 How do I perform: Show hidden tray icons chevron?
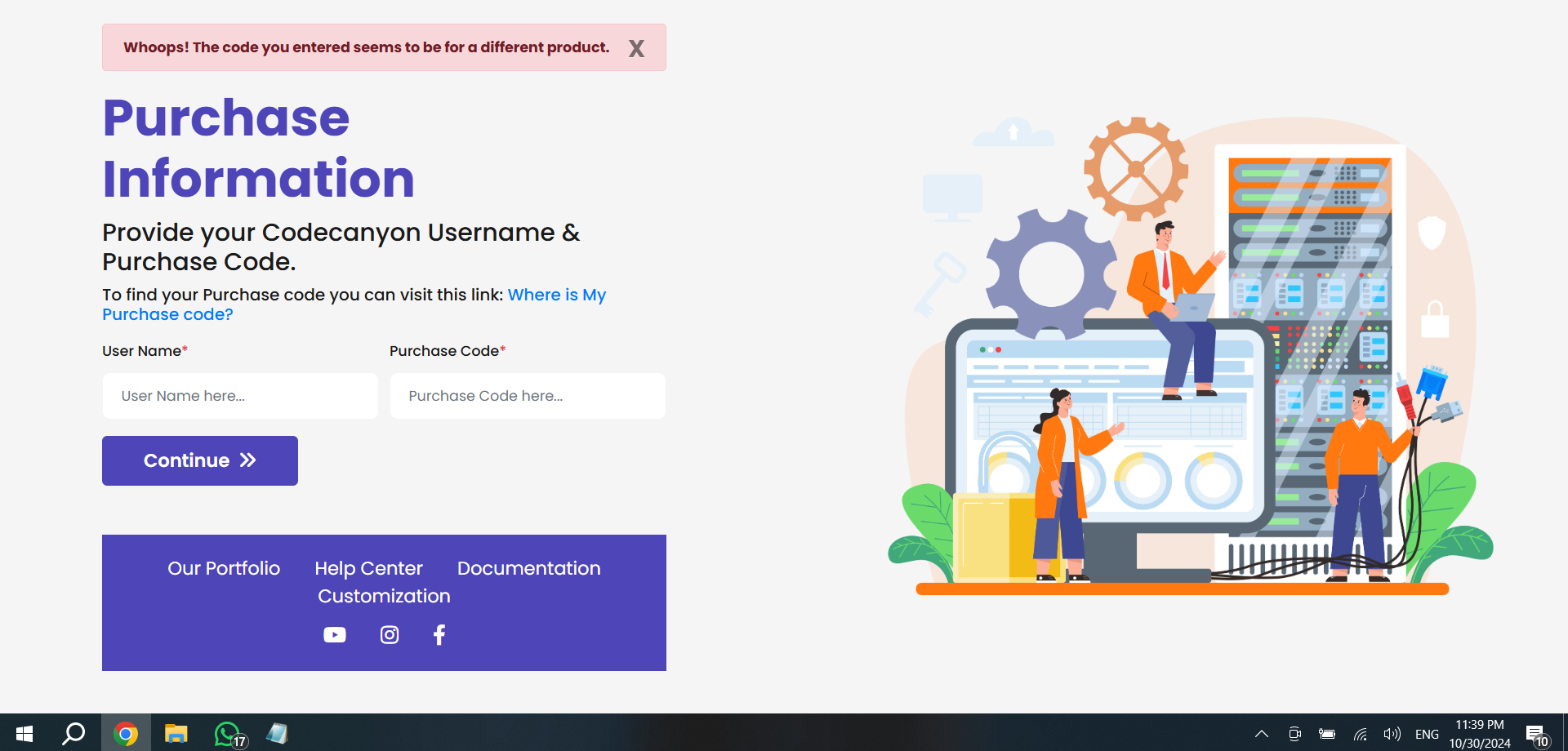pyautogui.click(x=1262, y=734)
